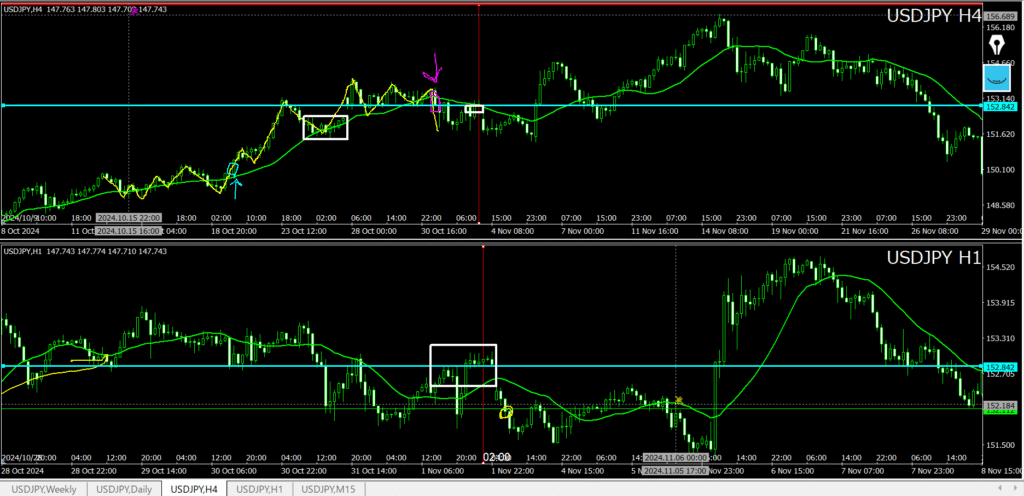The width and height of the screenshot is (1024, 496).
Task: Select the active USDJPY,H4 tab
Action: click(x=195, y=488)
